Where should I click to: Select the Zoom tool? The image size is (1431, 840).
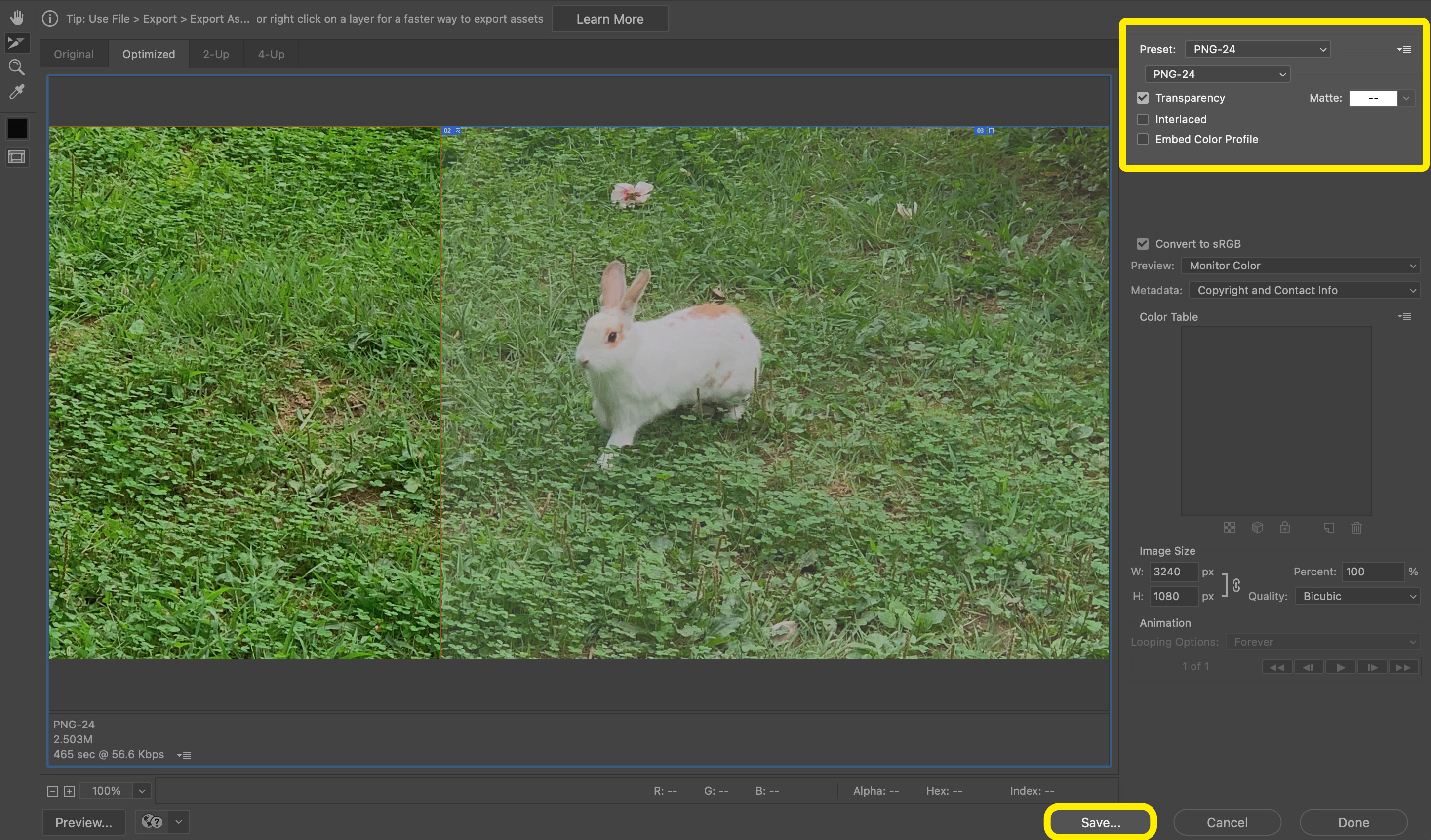(x=16, y=67)
